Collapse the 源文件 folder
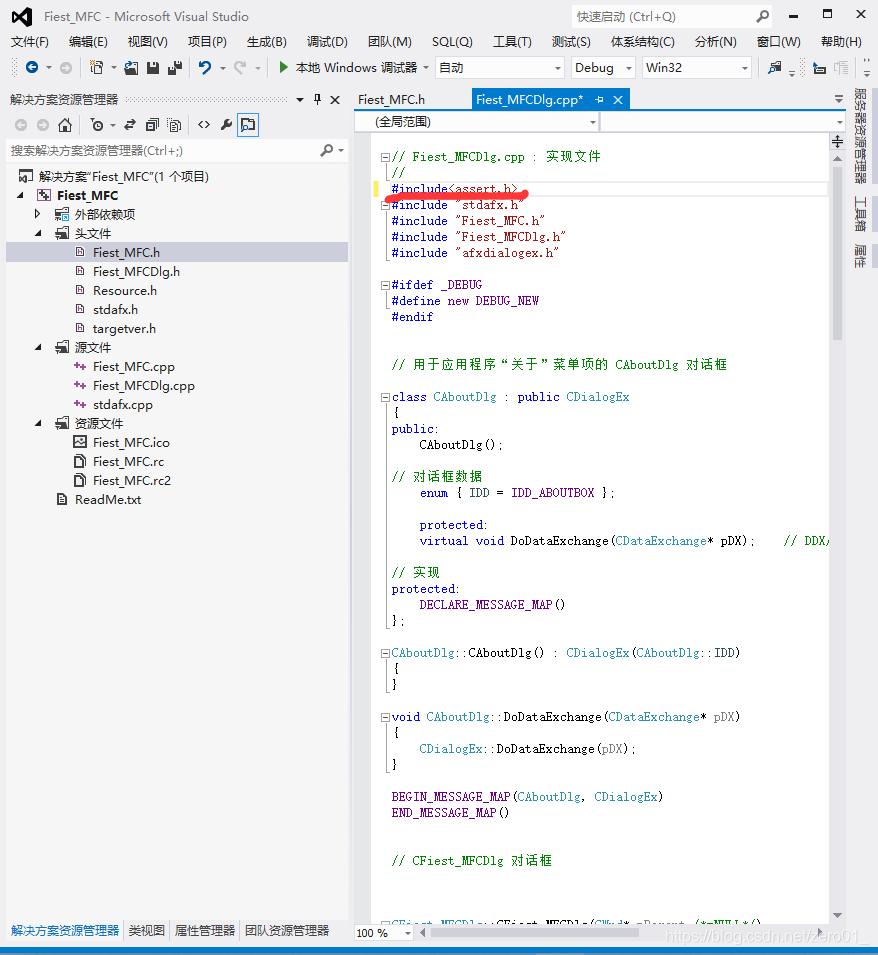Screen dimensions: 878x955 (x=38, y=347)
